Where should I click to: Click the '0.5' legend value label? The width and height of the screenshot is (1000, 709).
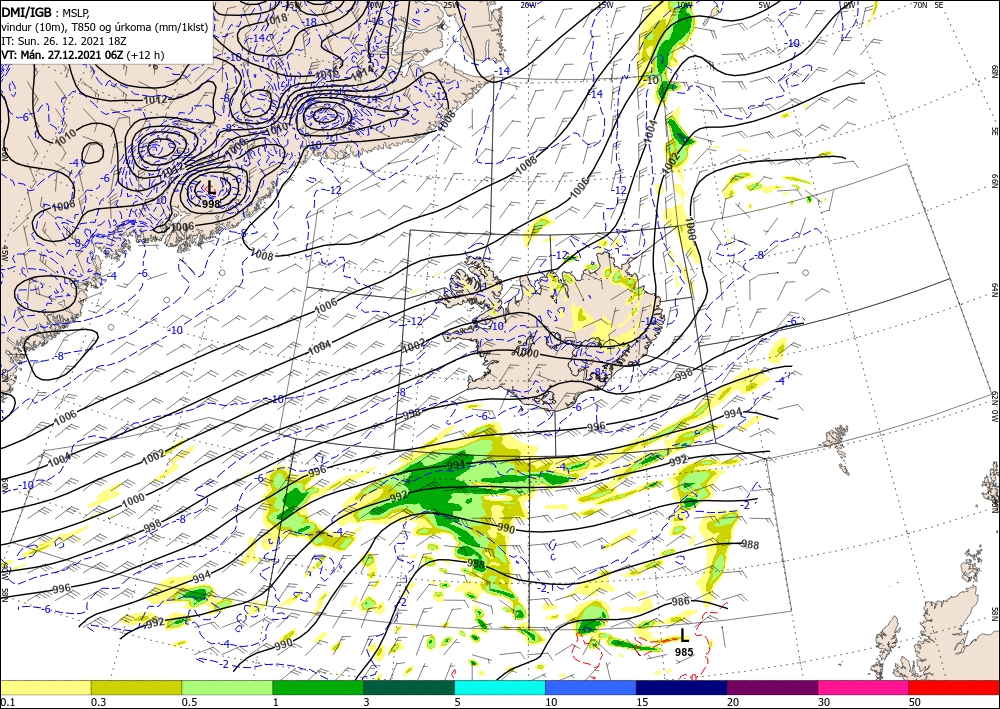pos(188,702)
